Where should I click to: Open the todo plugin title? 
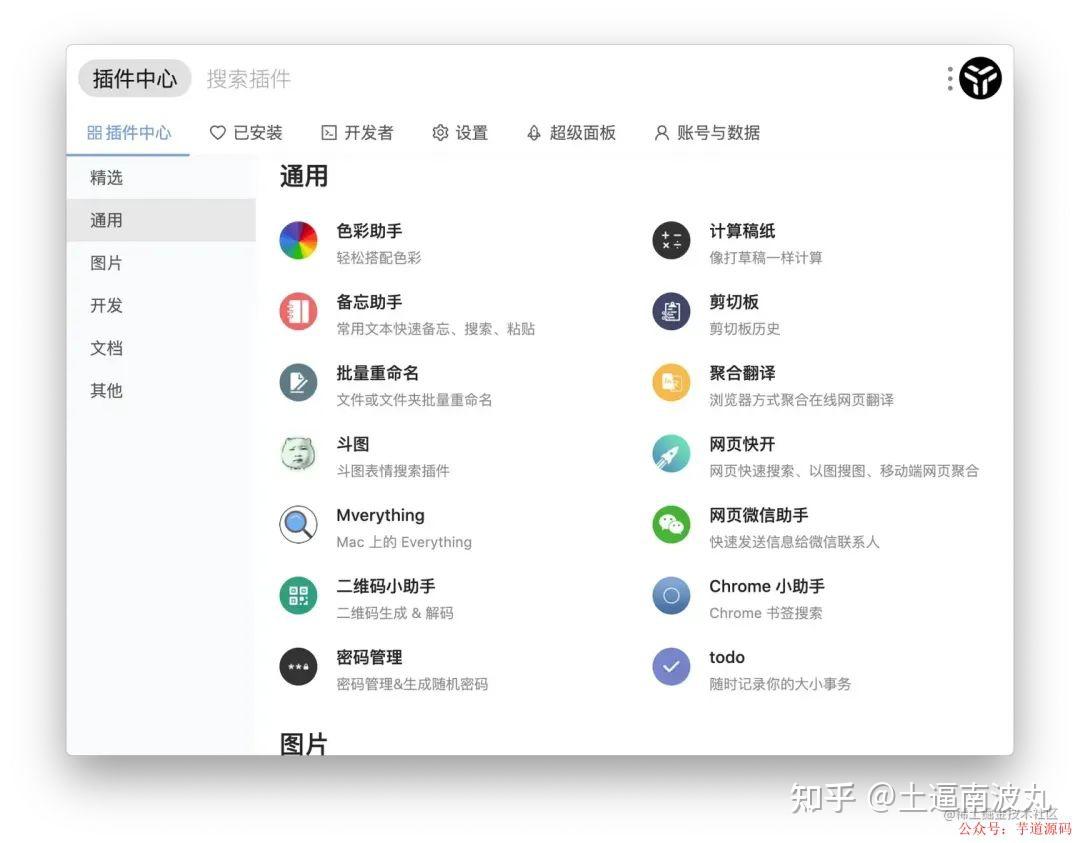(727, 657)
